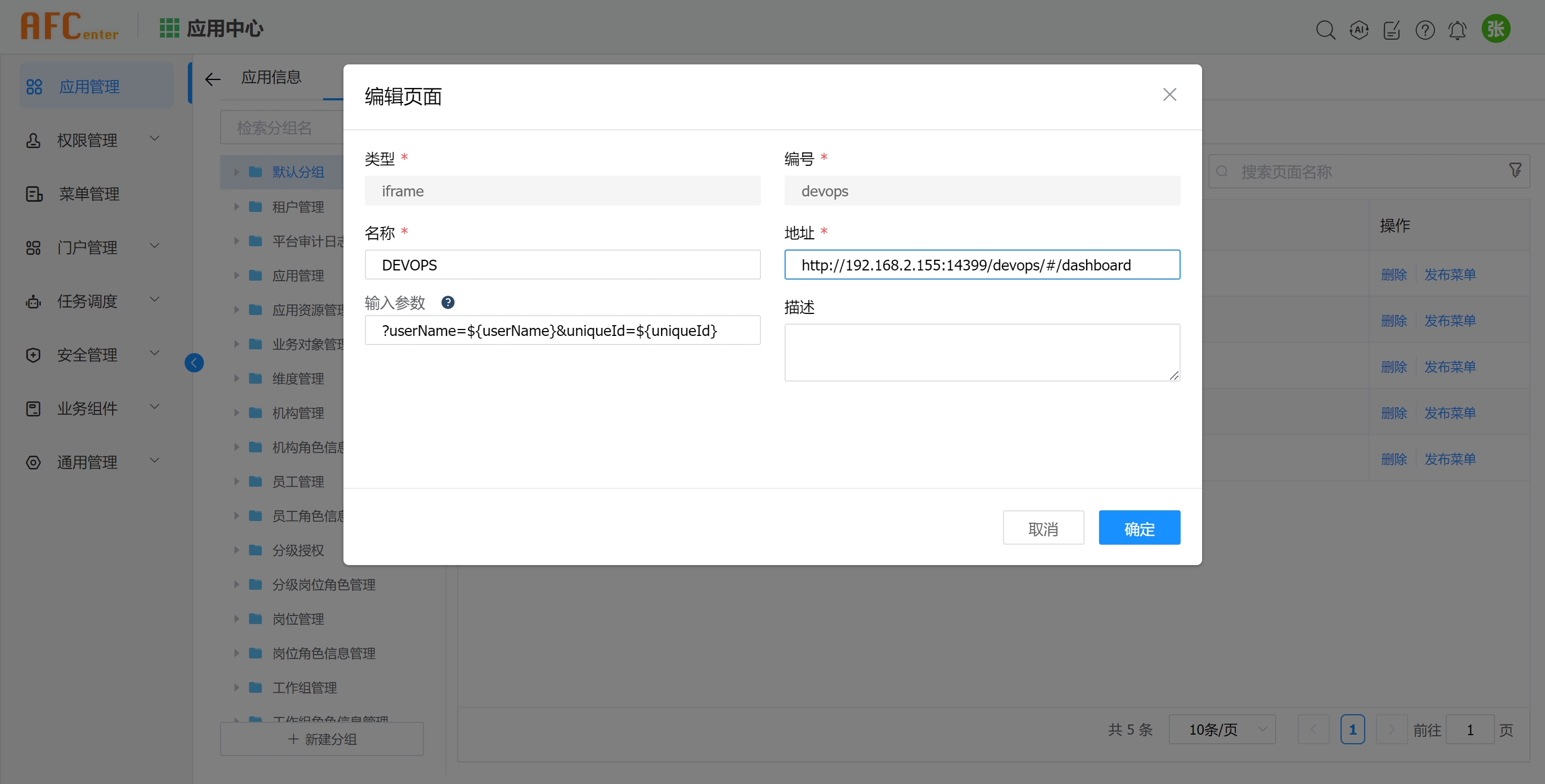Viewport: 1545px width, 784px height.
Task: Click the 分级授权 folder icon
Action: (x=255, y=549)
